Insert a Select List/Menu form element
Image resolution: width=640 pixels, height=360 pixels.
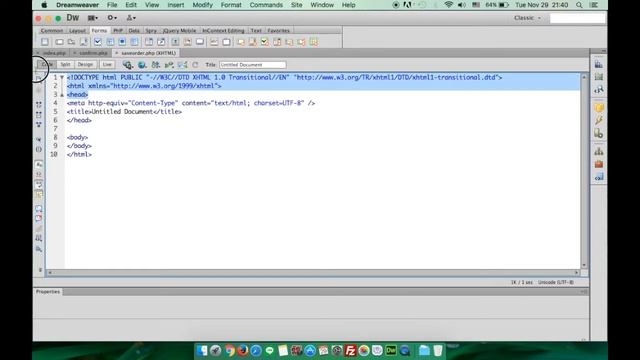(x=149, y=42)
